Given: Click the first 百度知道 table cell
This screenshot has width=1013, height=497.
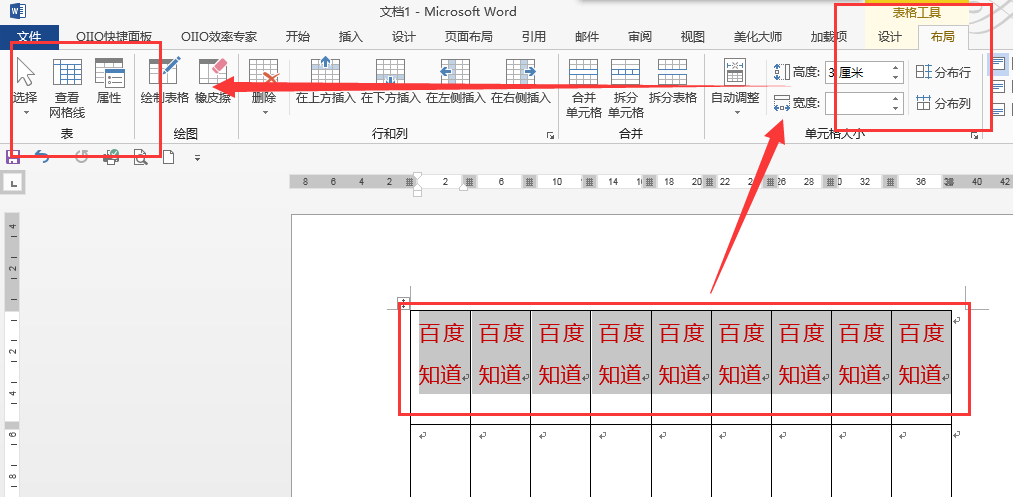Looking at the screenshot, I should [x=441, y=366].
